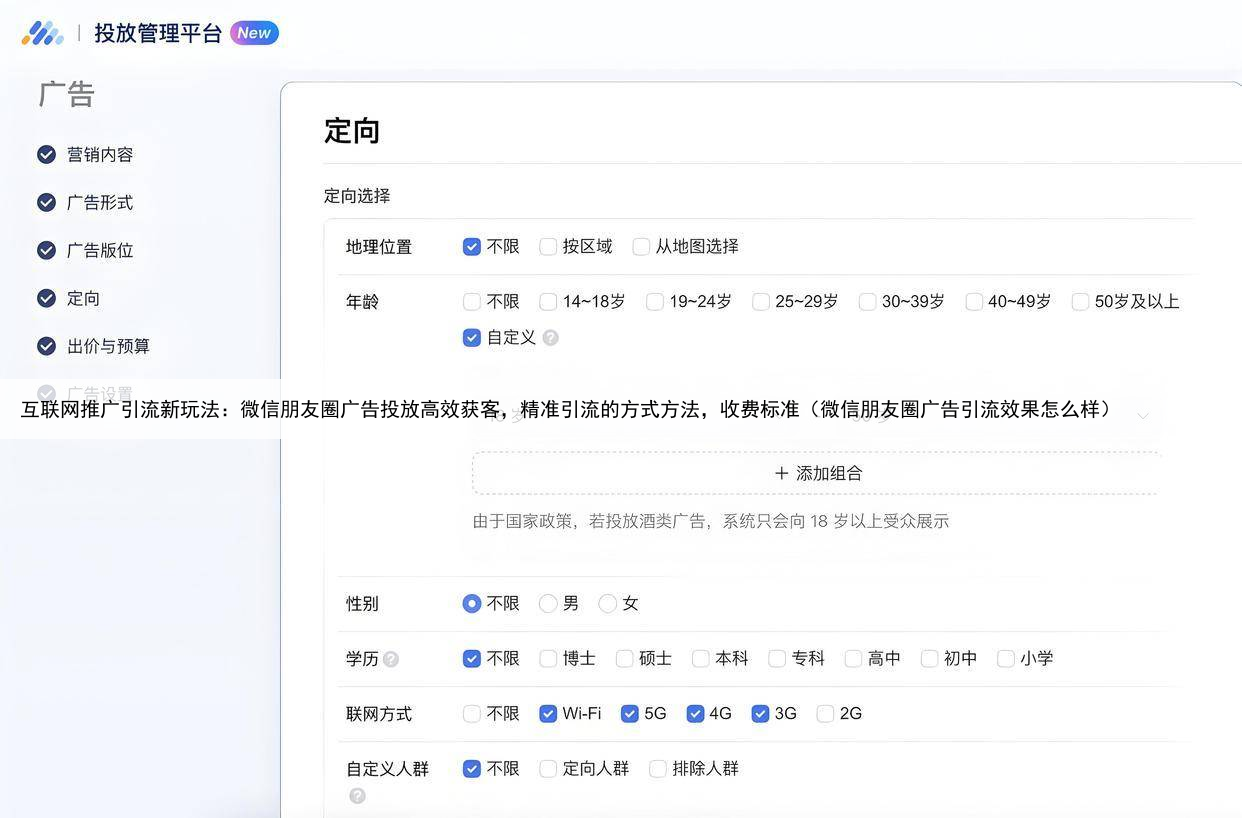Click the New badge in header
The image size is (1242, 818).
tap(254, 33)
